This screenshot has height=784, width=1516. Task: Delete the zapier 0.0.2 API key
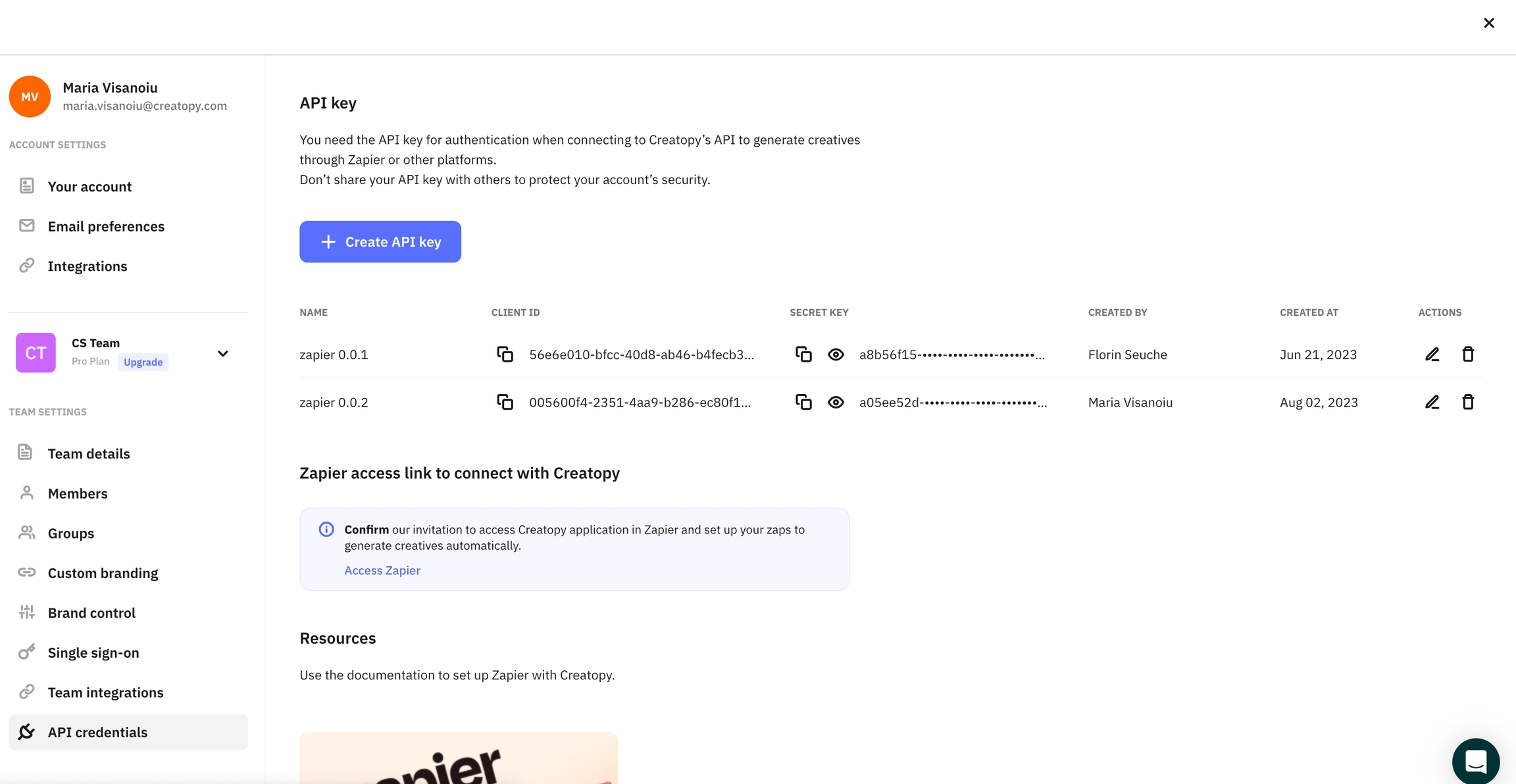tap(1468, 402)
